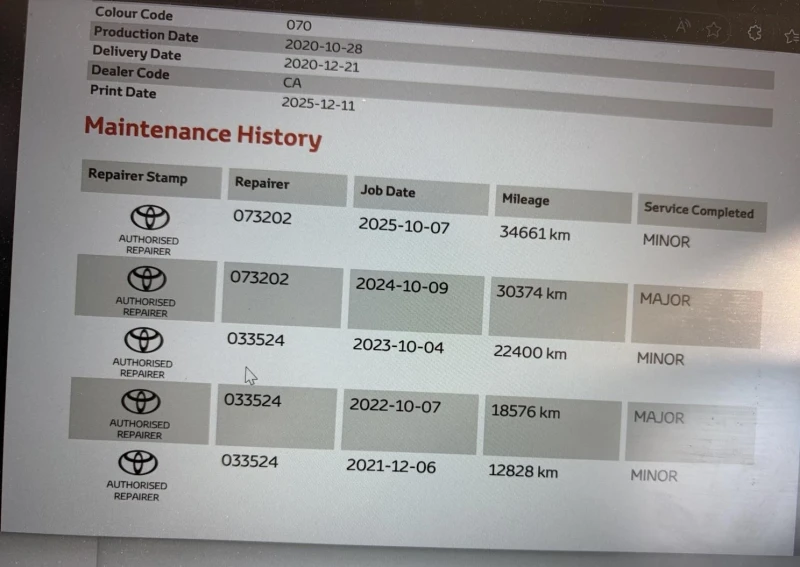
Task: Select the Production Date label
Action: pyautogui.click(x=146, y=34)
